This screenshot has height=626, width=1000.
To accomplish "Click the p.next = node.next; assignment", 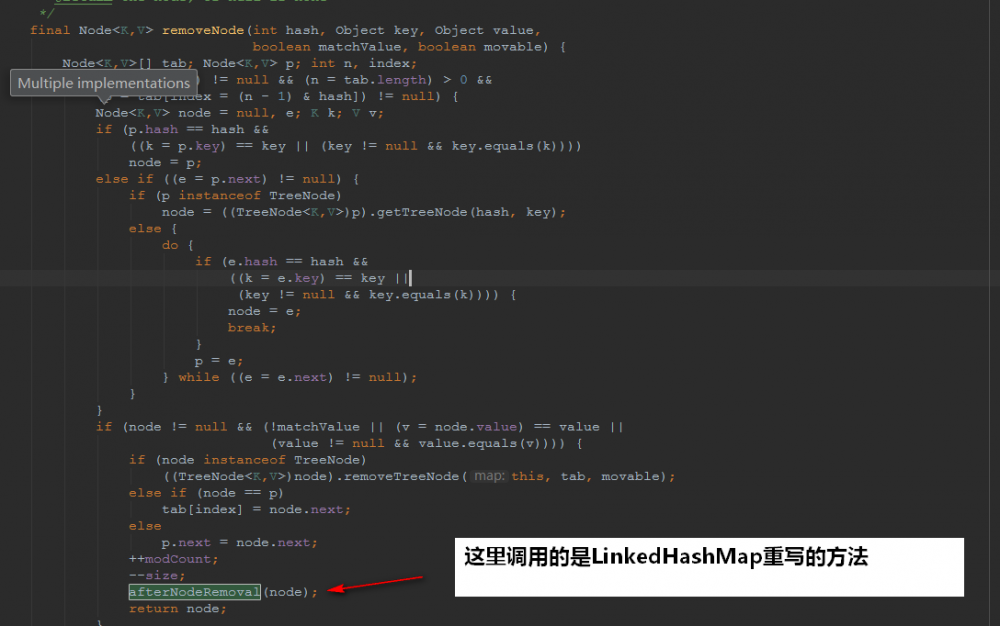I will [240, 542].
